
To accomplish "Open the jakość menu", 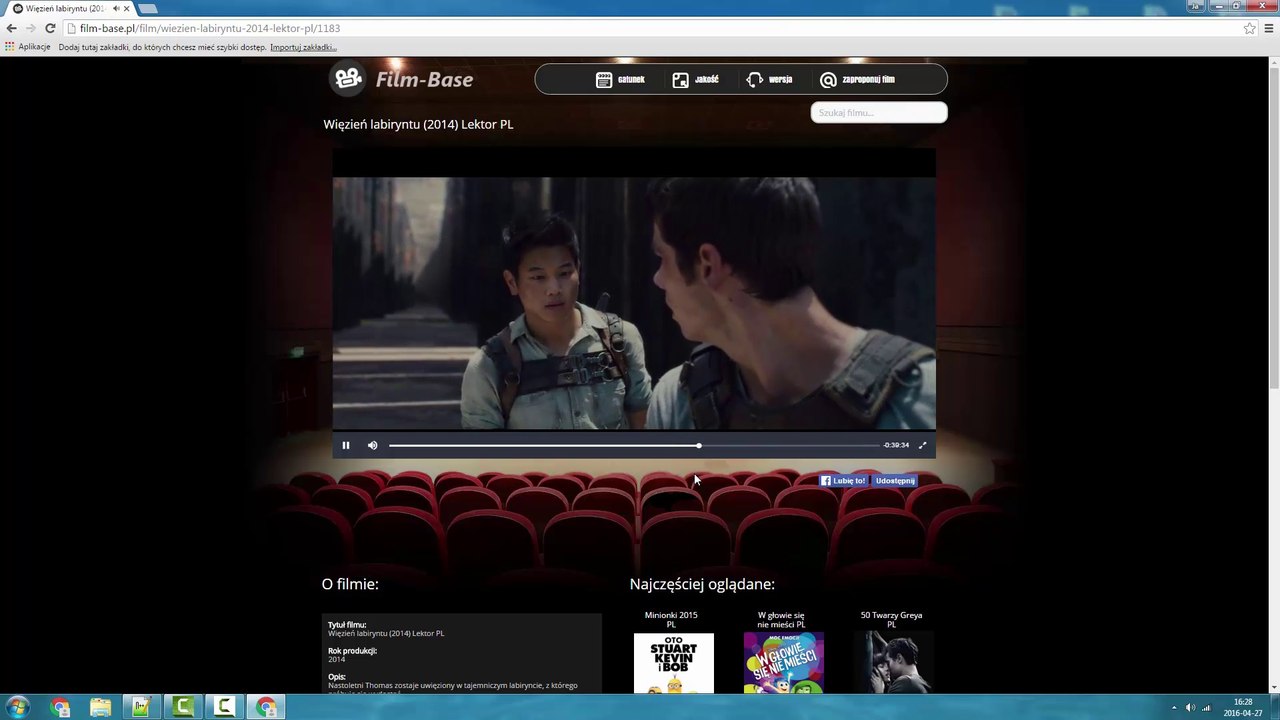I will 695,80.
